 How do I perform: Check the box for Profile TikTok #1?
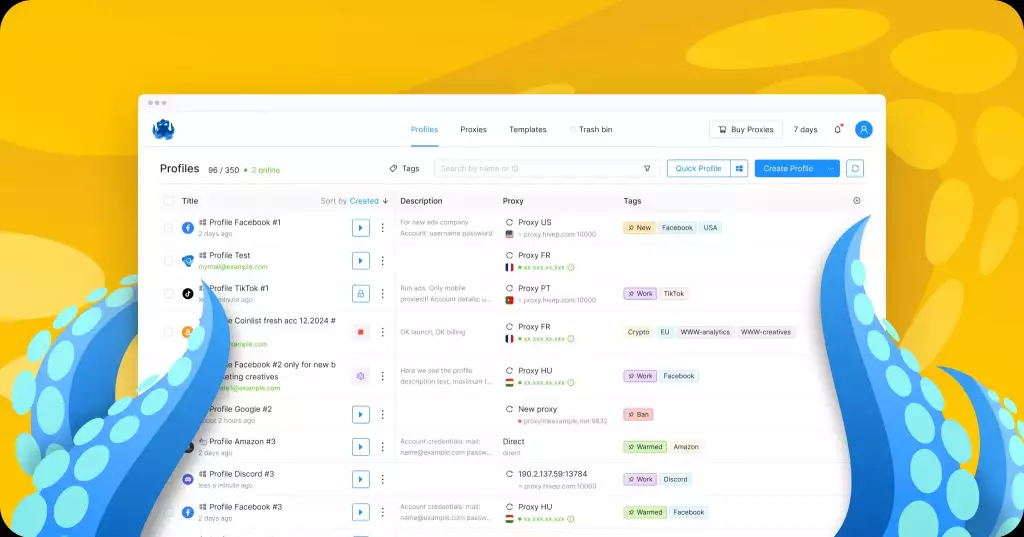tap(168, 294)
